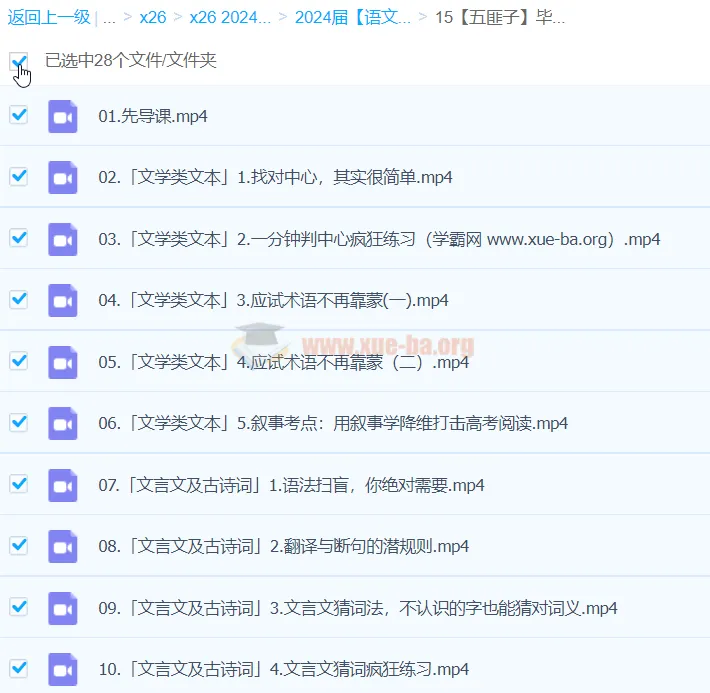Viewport: 710px width, 693px height.
Task: Toggle the select-all checkbox at top
Action: (x=18, y=62)
